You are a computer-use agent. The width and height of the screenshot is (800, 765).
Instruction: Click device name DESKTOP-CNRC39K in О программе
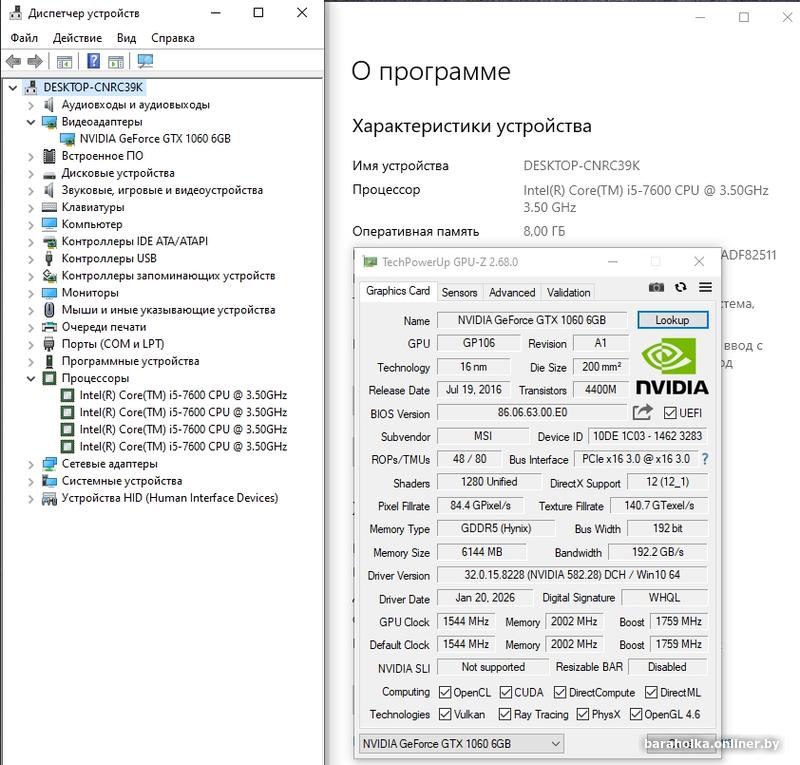[x=581, y=165]
